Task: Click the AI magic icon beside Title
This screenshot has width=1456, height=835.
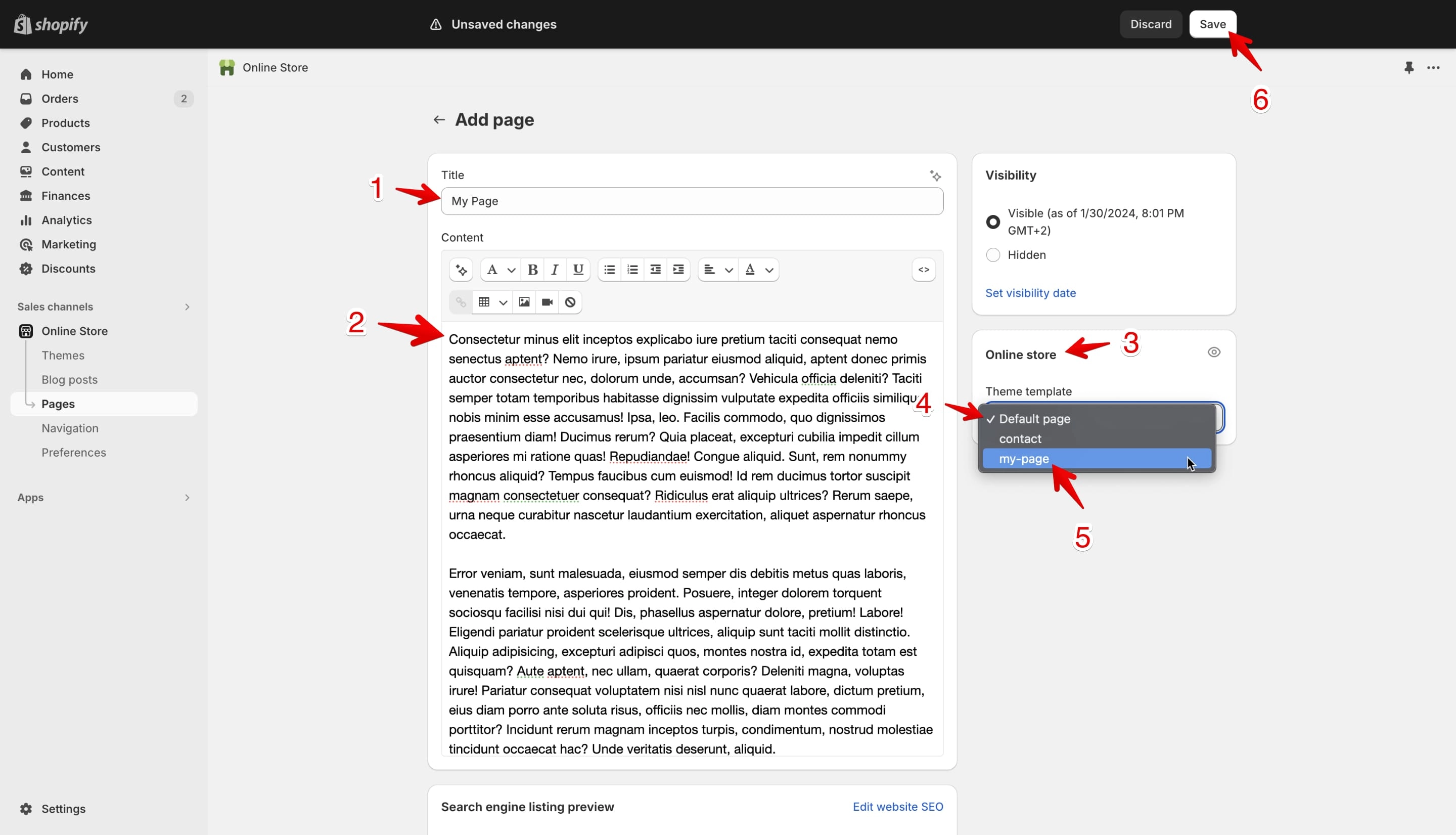Action: click(x=935, y=175)
